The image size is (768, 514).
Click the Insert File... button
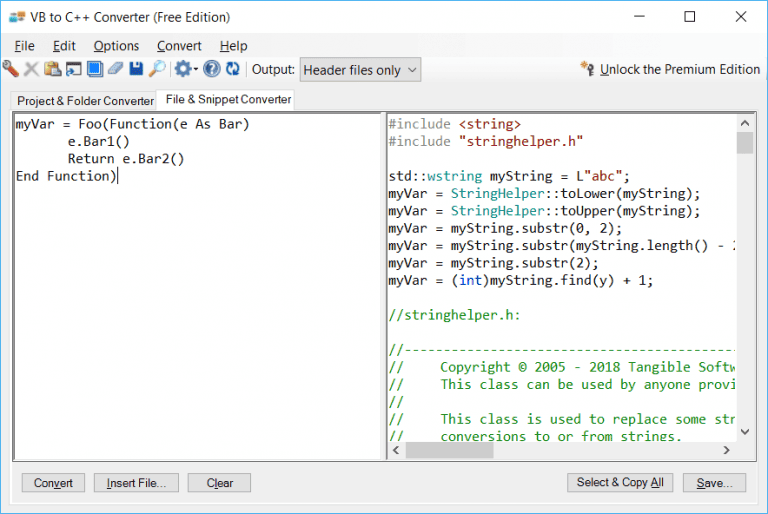[x=136, y=483]
